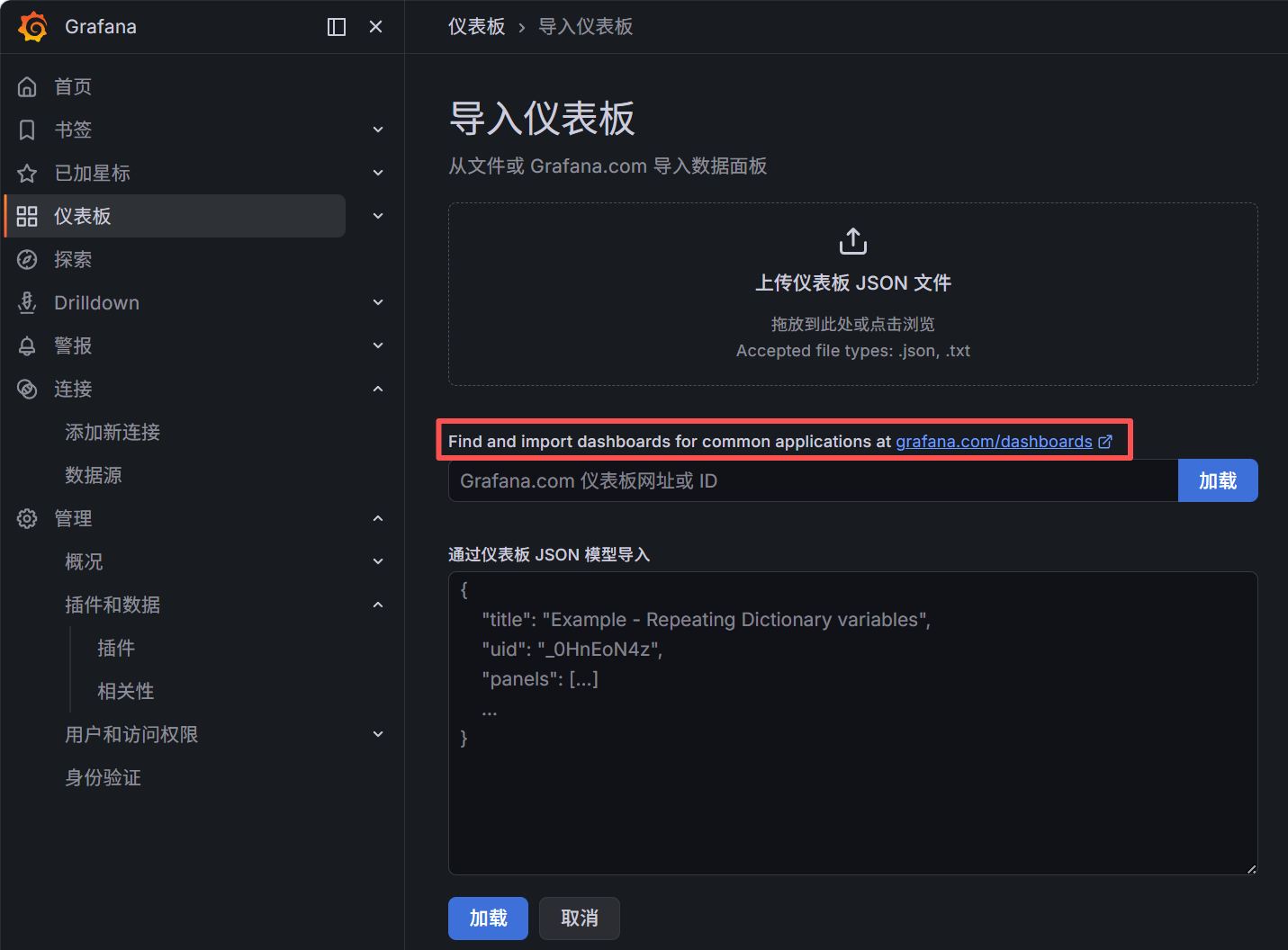Image resolution: width=1288 pixels, height=950 pixels.
Task: Click the 取消 button
Action: click(580, 918)
